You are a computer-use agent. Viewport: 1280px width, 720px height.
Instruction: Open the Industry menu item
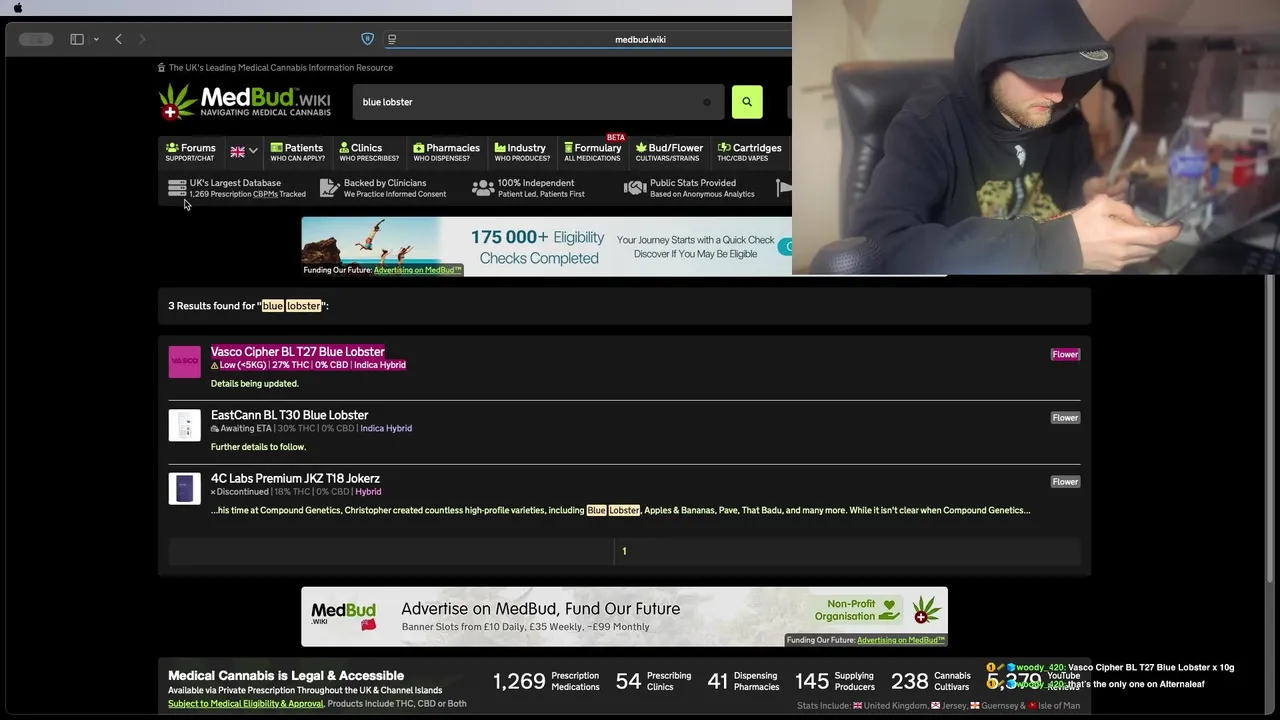(x=521, y=152)
